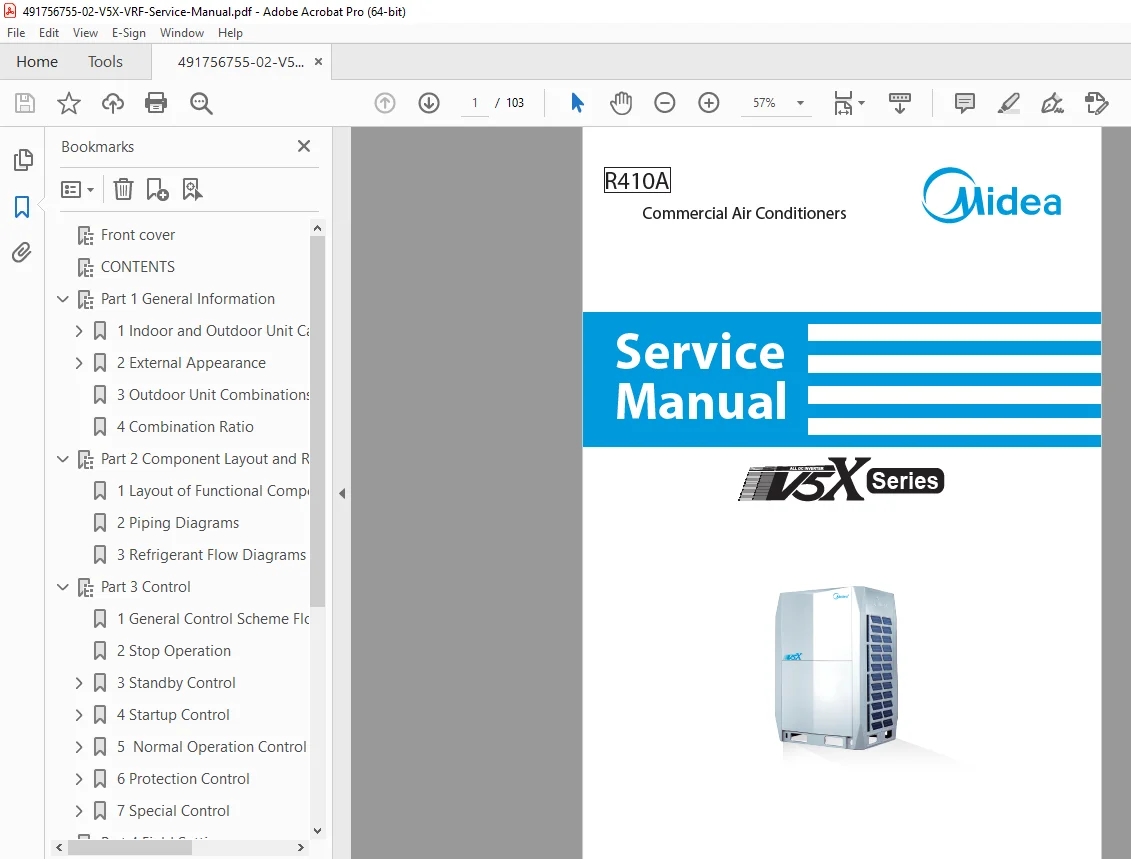The height and width of the screenshot is (859, 1131).
Task: Click the current page number field
Action: 475,103
